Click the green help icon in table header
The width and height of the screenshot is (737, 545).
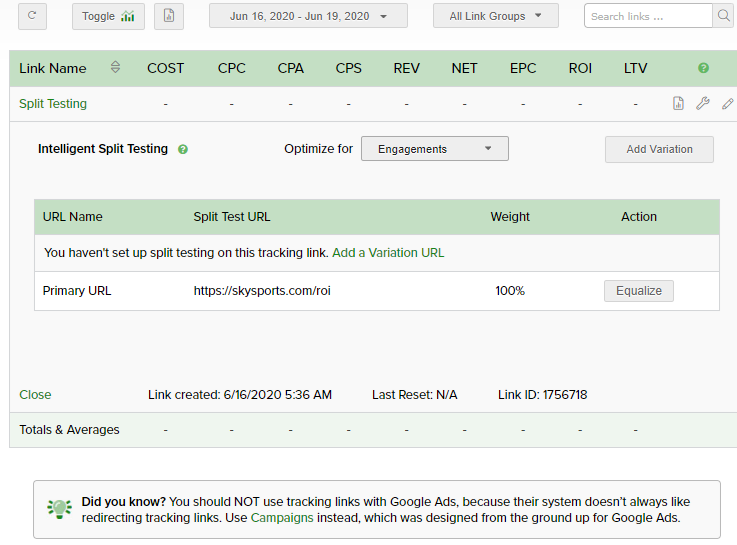coord(703,68)
